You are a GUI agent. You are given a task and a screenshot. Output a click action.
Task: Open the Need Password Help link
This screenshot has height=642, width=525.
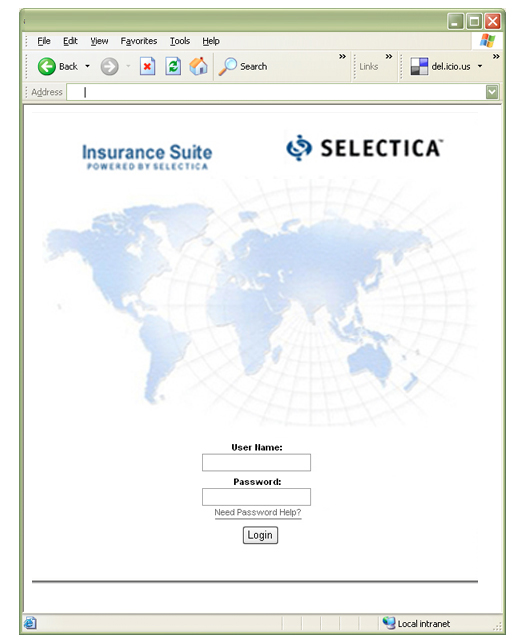258,513
